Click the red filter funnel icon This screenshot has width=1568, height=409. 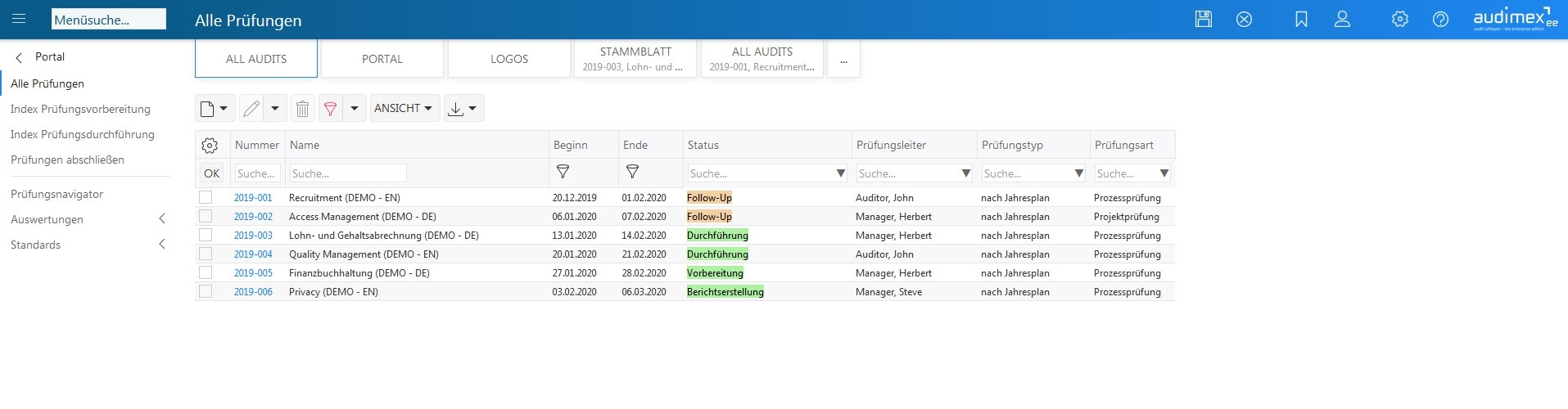click(331, 108)
